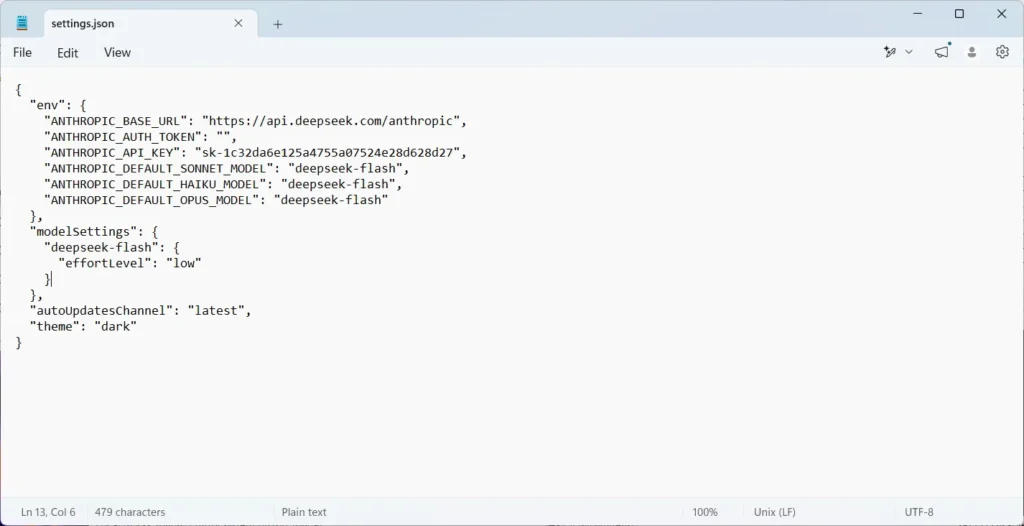Click the "autoUpdatesChannel" key
The width and height of the screenshot is (1024, 526).
point(102,311)
